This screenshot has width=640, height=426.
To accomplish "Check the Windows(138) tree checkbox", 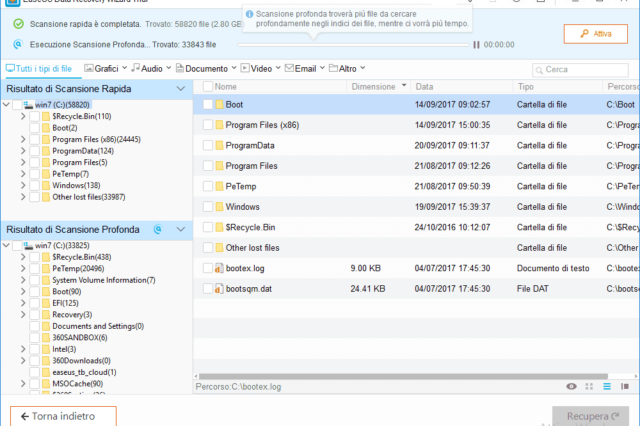I will pos(35,186).
